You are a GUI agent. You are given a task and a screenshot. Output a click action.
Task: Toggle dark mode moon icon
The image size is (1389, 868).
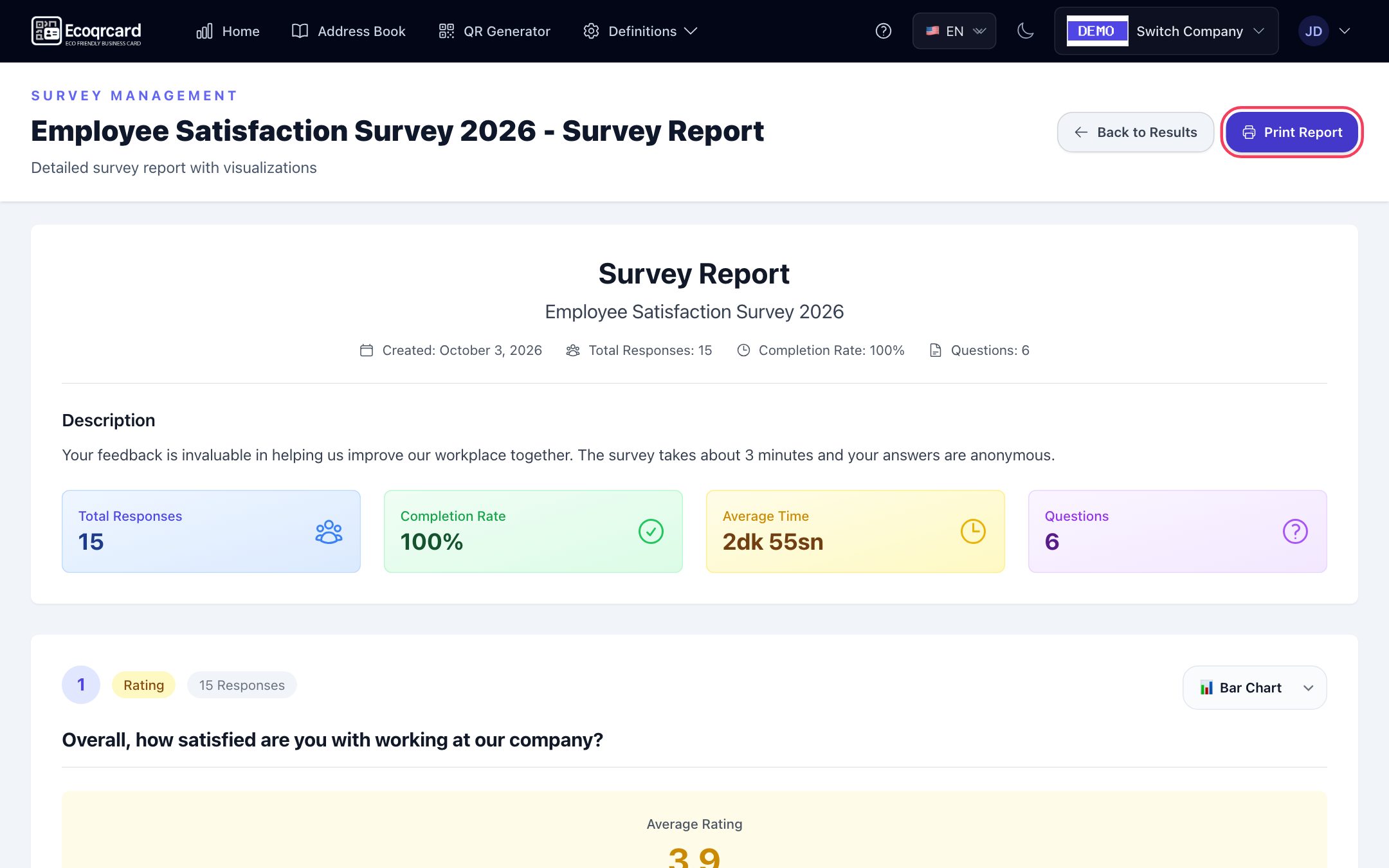click(x=1026, y=31)
